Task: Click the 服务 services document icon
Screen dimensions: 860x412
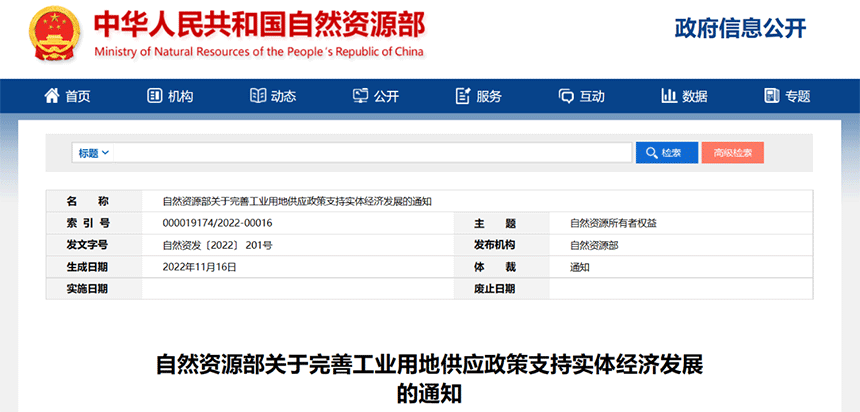Action: click(462, 96)
